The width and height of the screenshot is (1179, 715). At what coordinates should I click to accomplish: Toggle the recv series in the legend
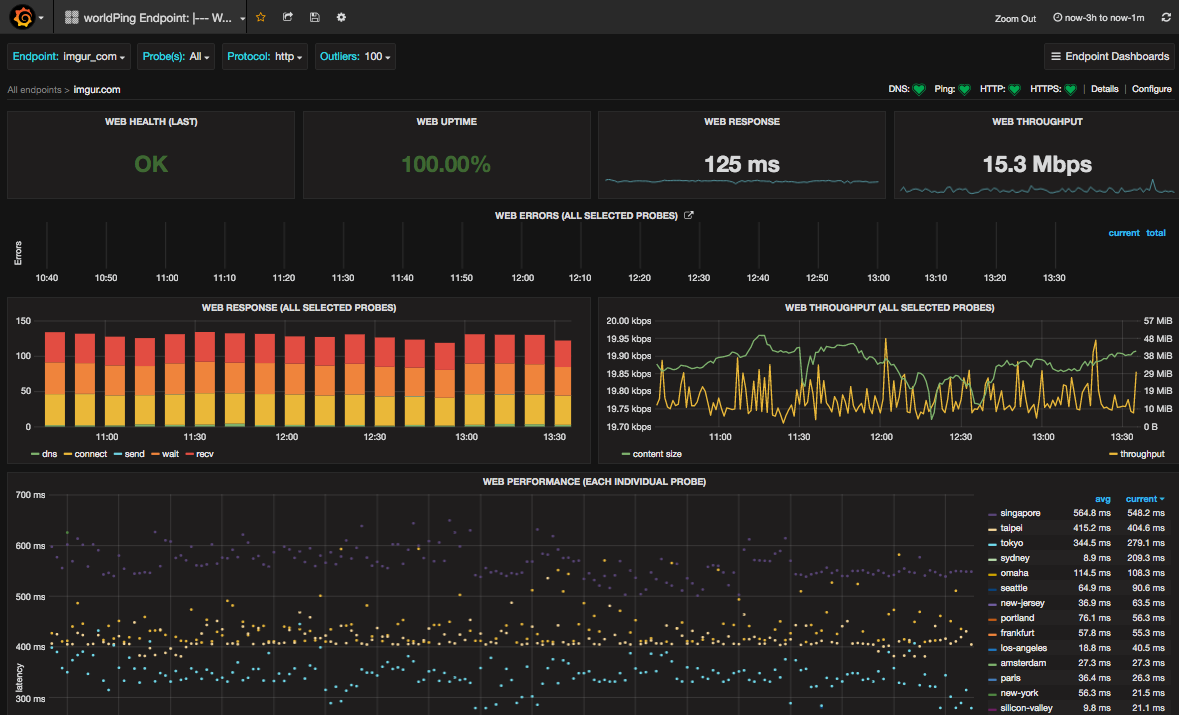click(x=204, y=454)
